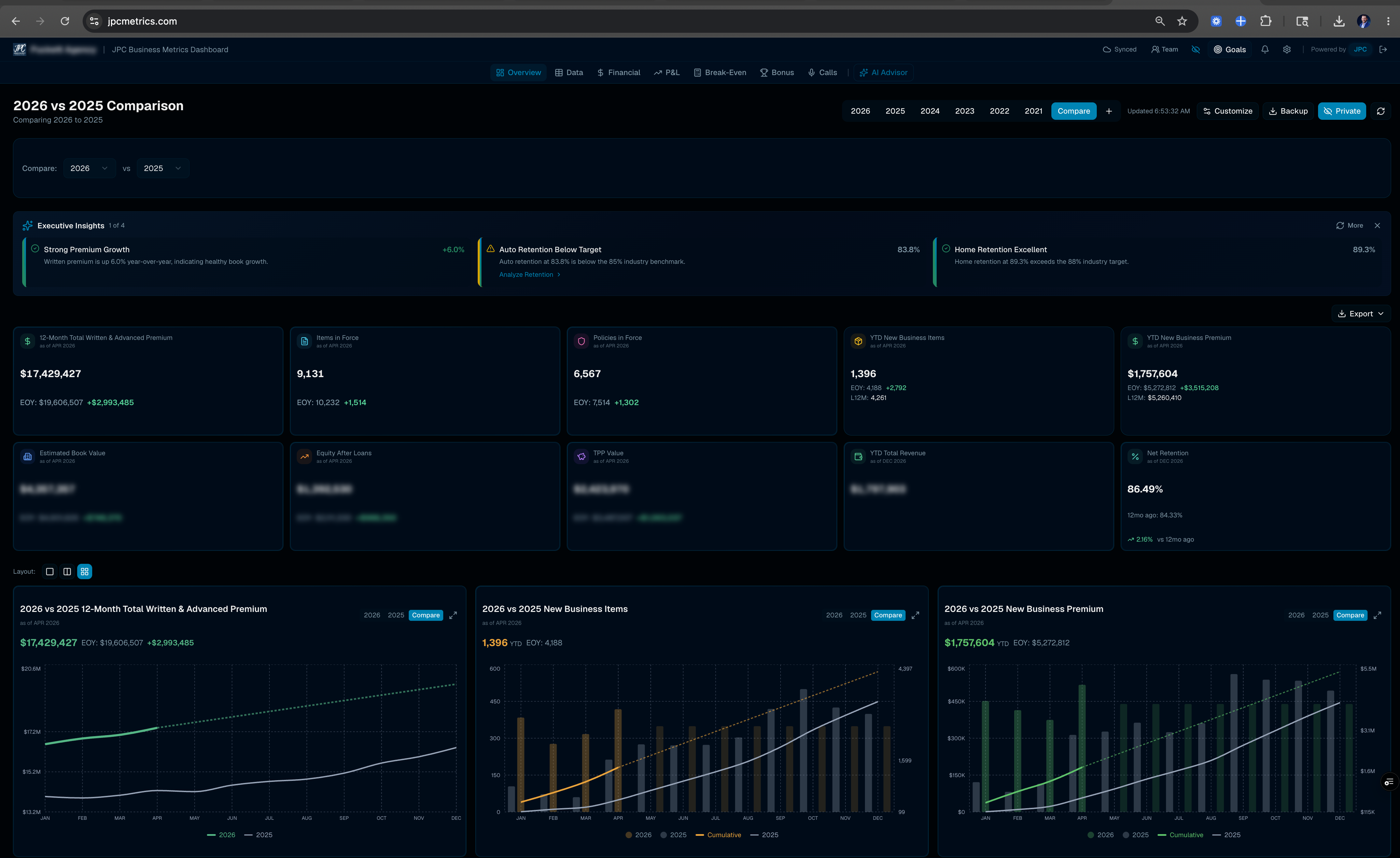The image size is (1400, 858).
Task: Open the browser extensions puzzle icon
Action: [1265, 21]
